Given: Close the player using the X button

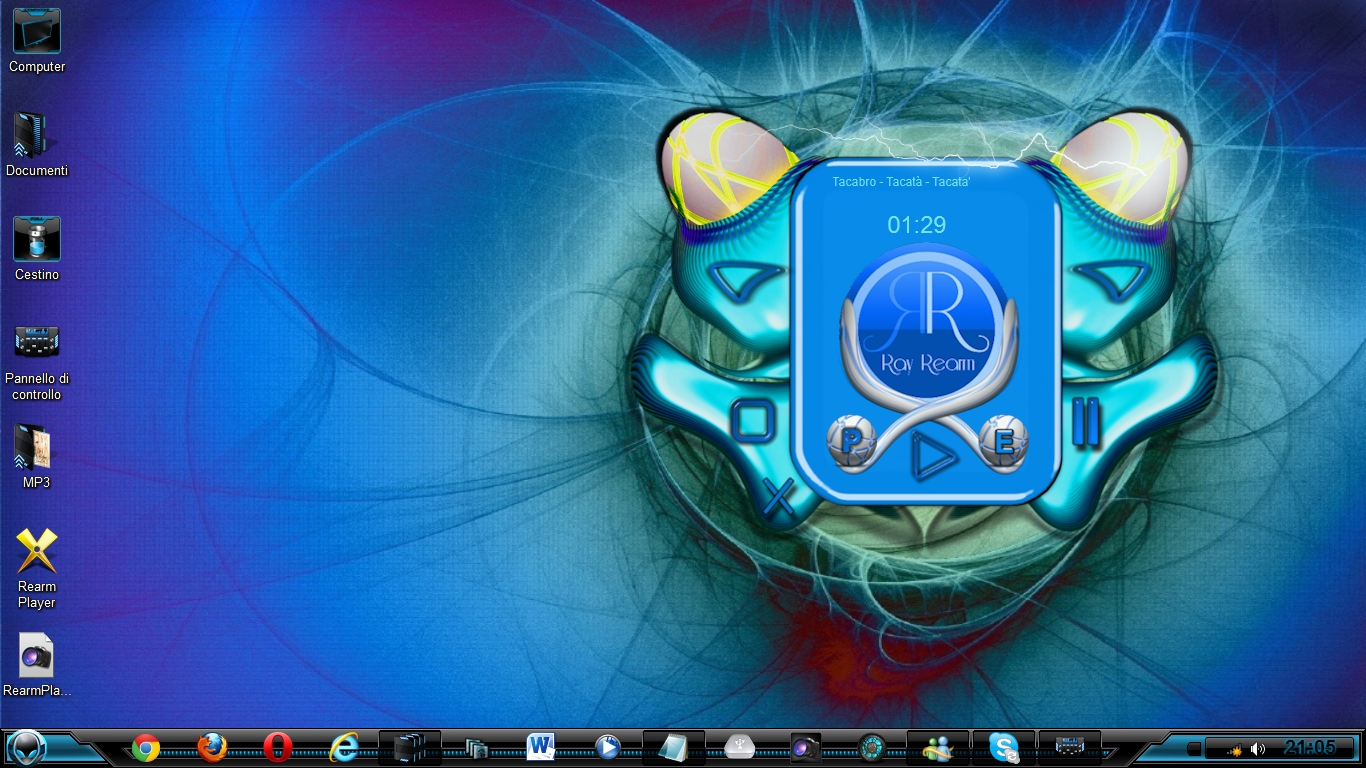Looking at the screenshot, I should 778,496.
